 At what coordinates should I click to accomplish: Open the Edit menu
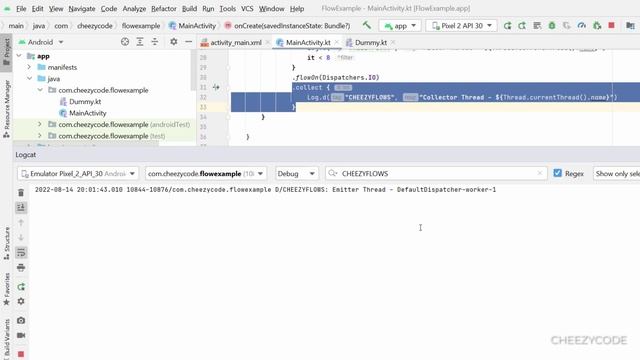[37, 9]
